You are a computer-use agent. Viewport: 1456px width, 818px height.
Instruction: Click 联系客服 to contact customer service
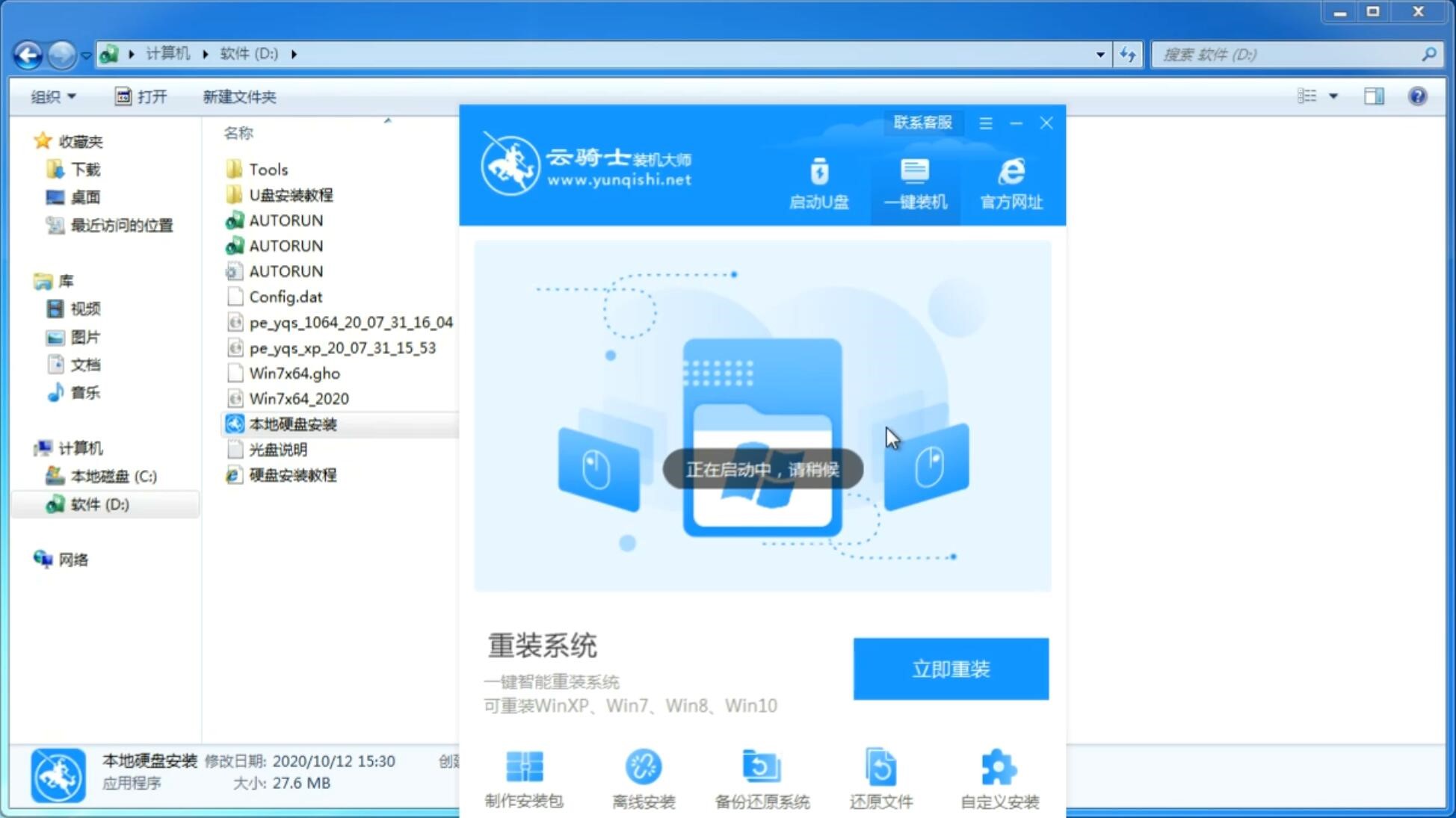922,122
